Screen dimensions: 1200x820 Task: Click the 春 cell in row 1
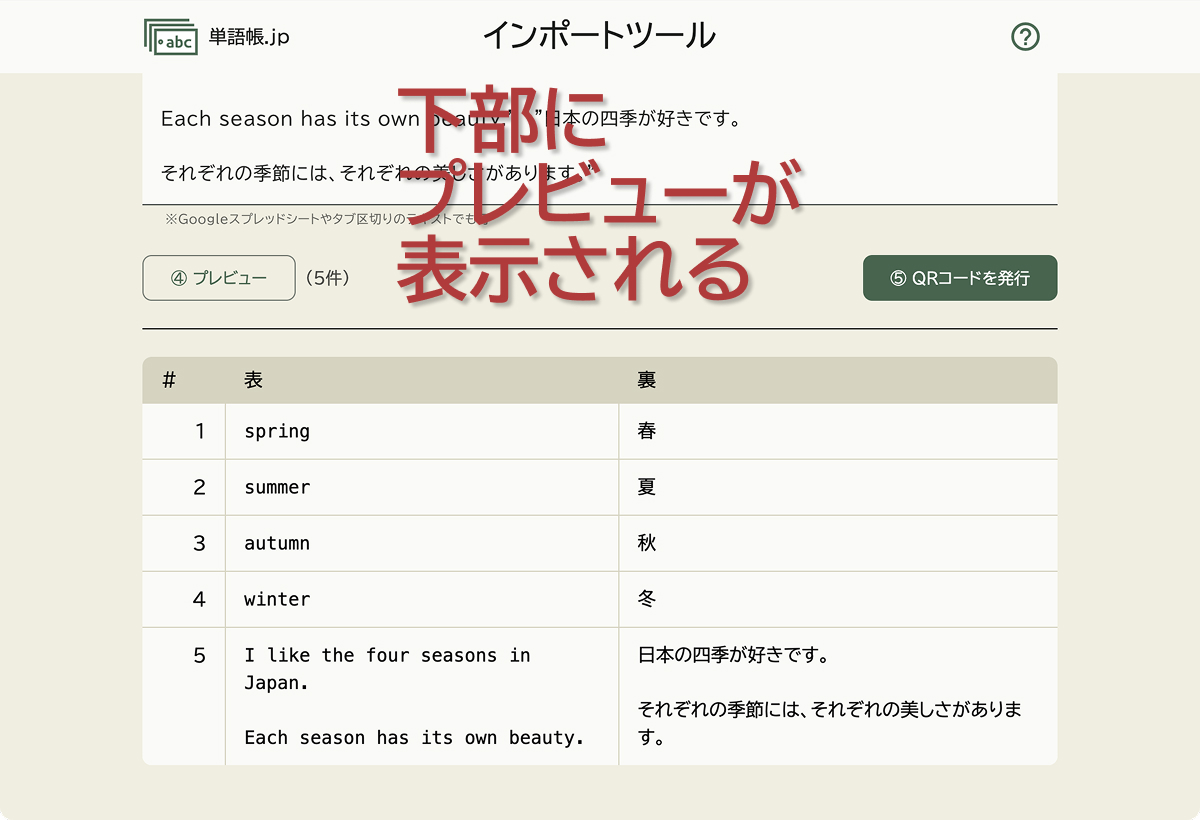pos(648,431)
